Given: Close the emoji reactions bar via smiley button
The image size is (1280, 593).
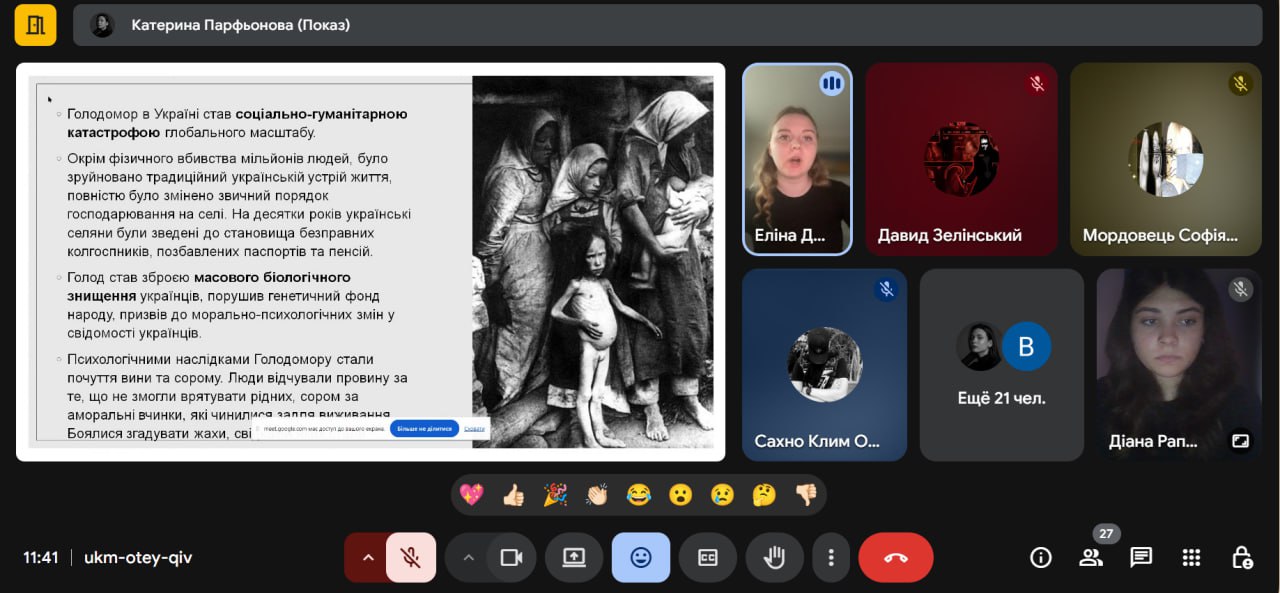Looking at the screenshot, I should (641, 558).
